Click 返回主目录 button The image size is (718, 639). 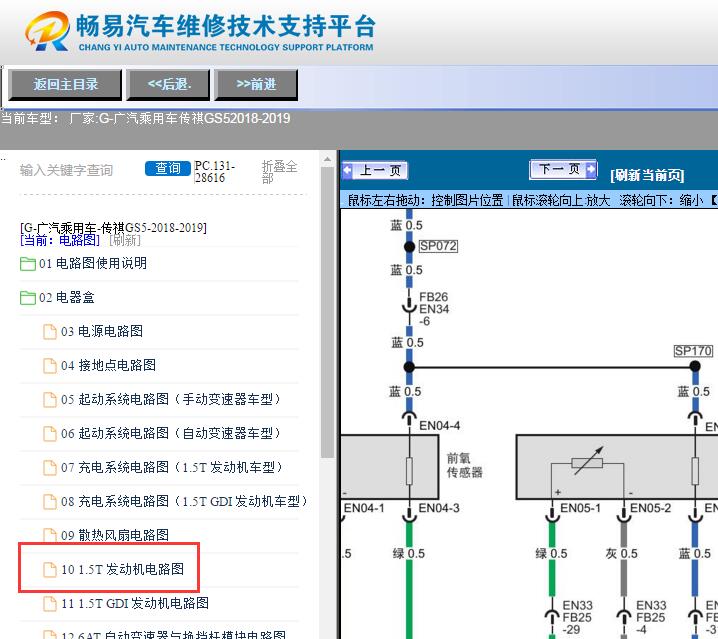point(65,85)
